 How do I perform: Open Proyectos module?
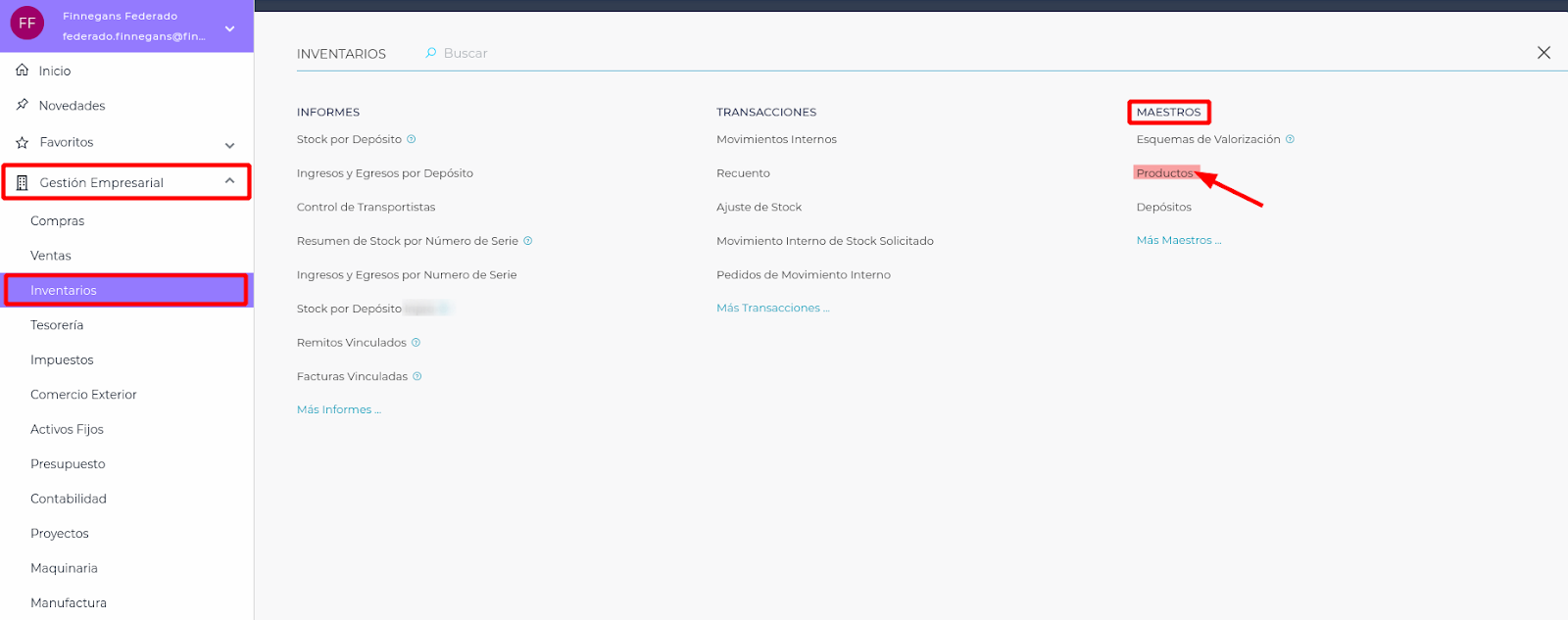pos(60,534)
